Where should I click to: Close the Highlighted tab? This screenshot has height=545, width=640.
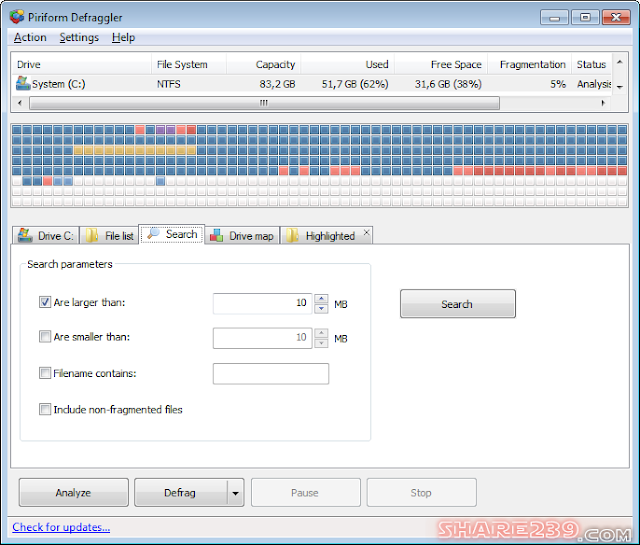point(367,232)
